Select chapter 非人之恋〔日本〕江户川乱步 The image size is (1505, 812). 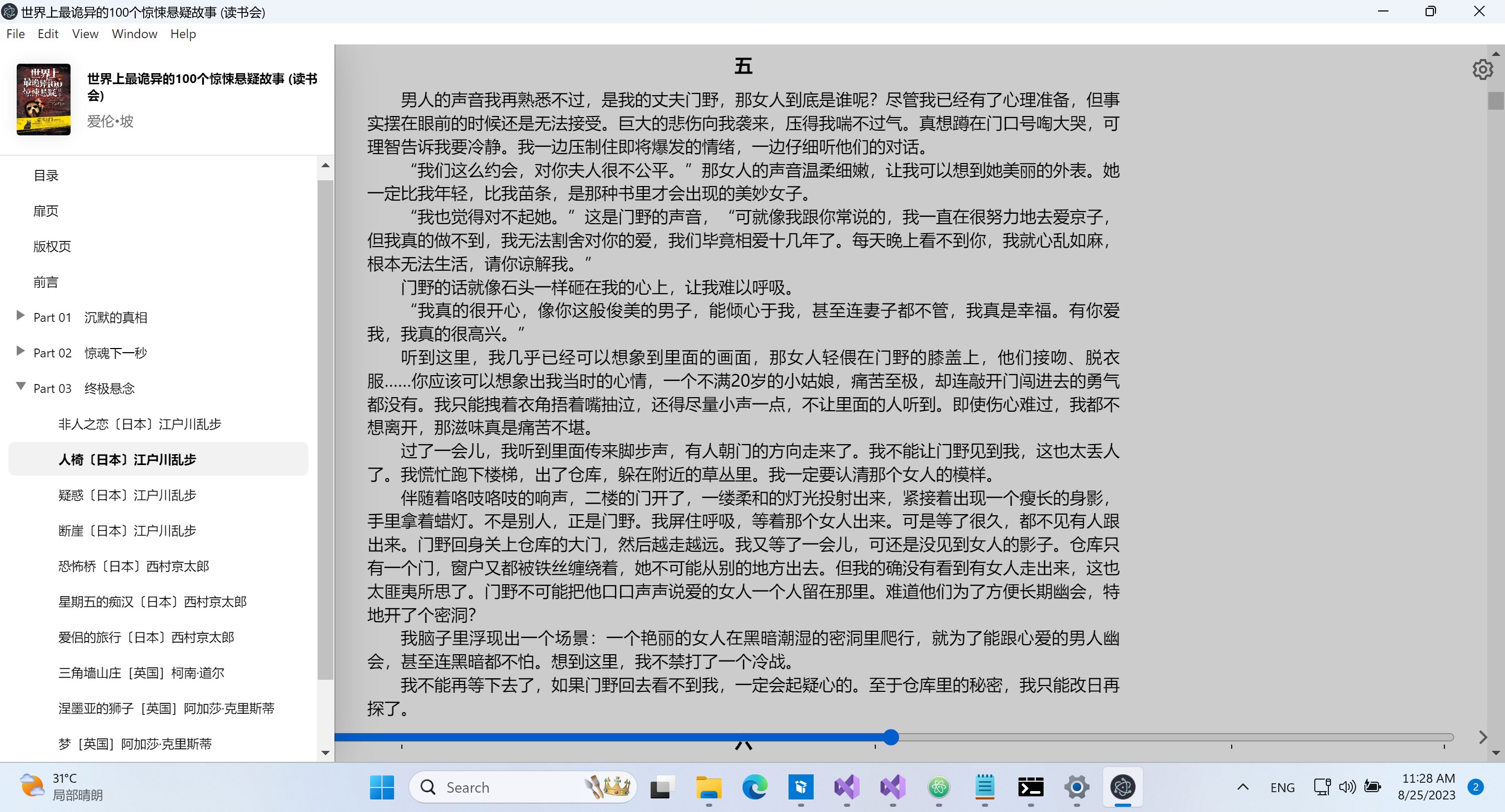coord(139,424)
